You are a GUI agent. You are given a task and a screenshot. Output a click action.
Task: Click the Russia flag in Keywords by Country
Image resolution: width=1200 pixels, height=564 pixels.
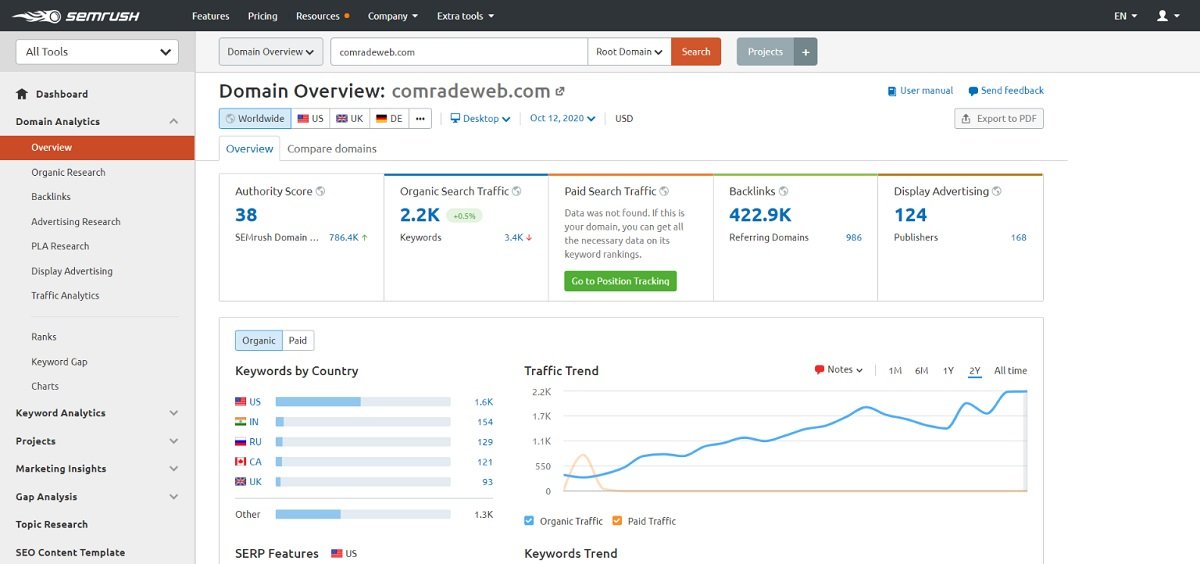click(x=240, y=442)
